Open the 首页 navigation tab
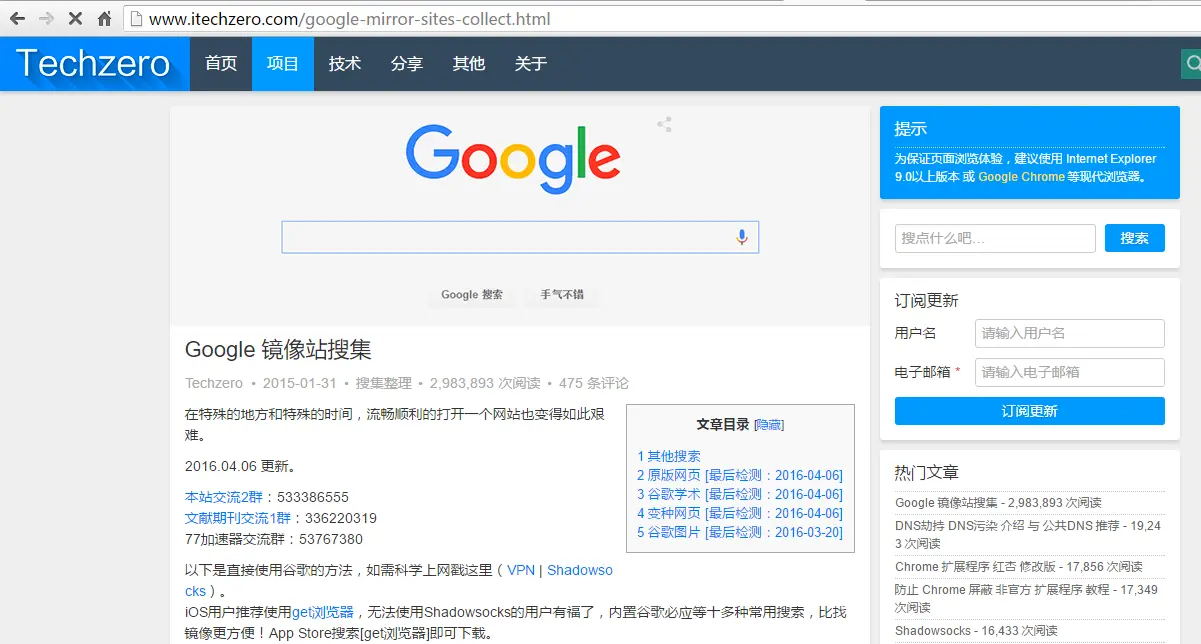The width and height of the screenshot is (1201, 644). point(221,64)
